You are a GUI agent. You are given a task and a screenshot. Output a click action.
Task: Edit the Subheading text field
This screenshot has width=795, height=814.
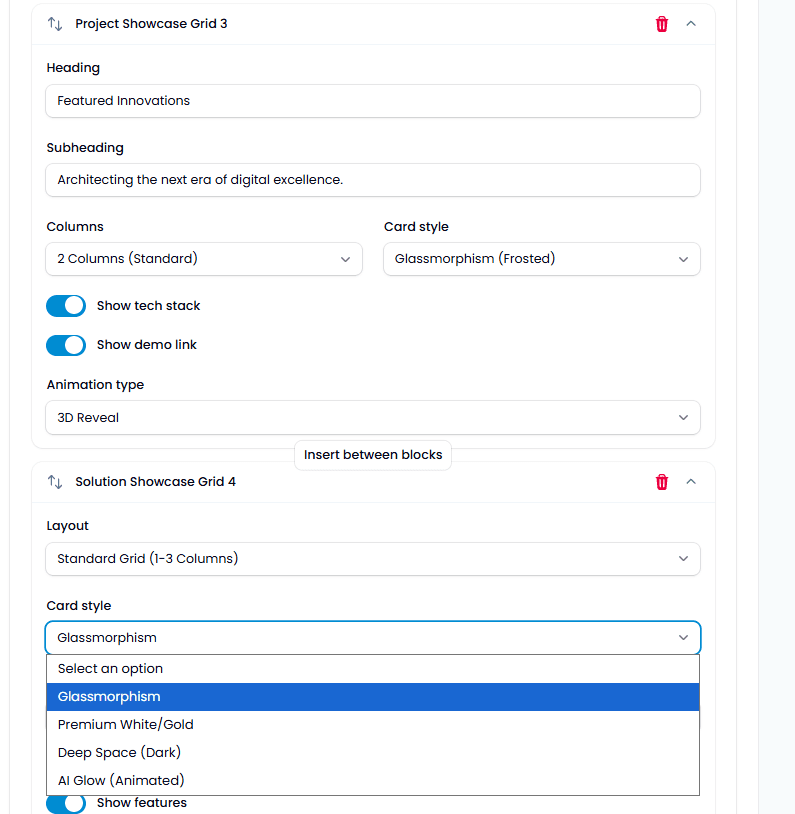(373, 180)
